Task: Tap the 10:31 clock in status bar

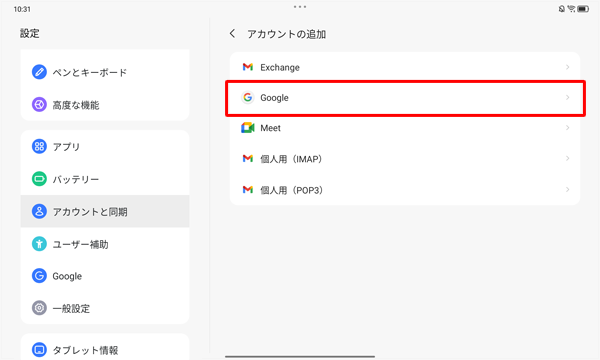Action: tap(22, 9)
